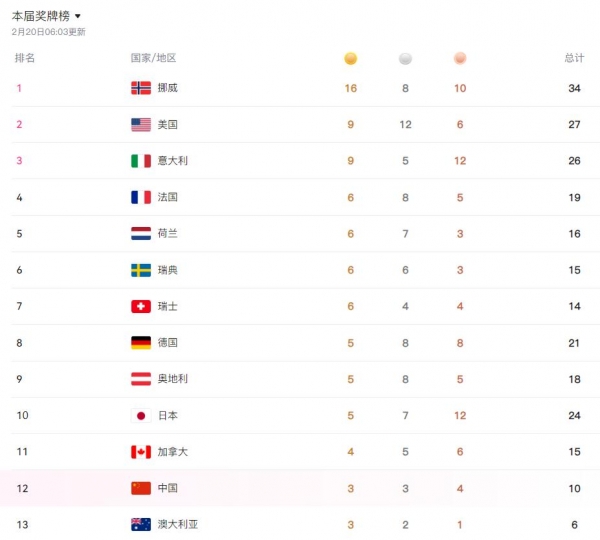
Task: Click the Japan flag icon
Action: [141, 415]
